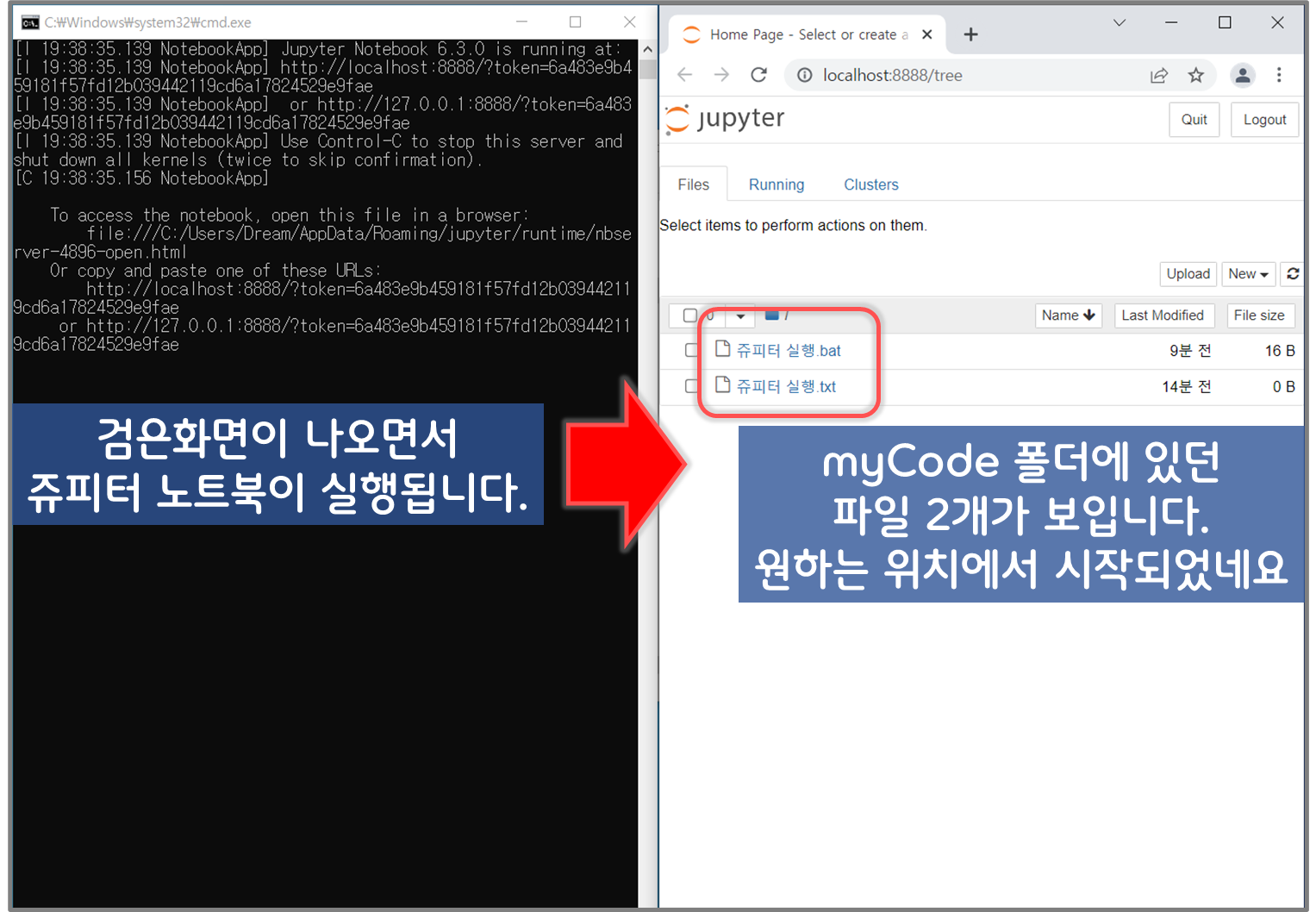The height and width of the screenshot is (912, 1316).
Task: Expand the selection type dropdown arrow
Action: point(740,316)
